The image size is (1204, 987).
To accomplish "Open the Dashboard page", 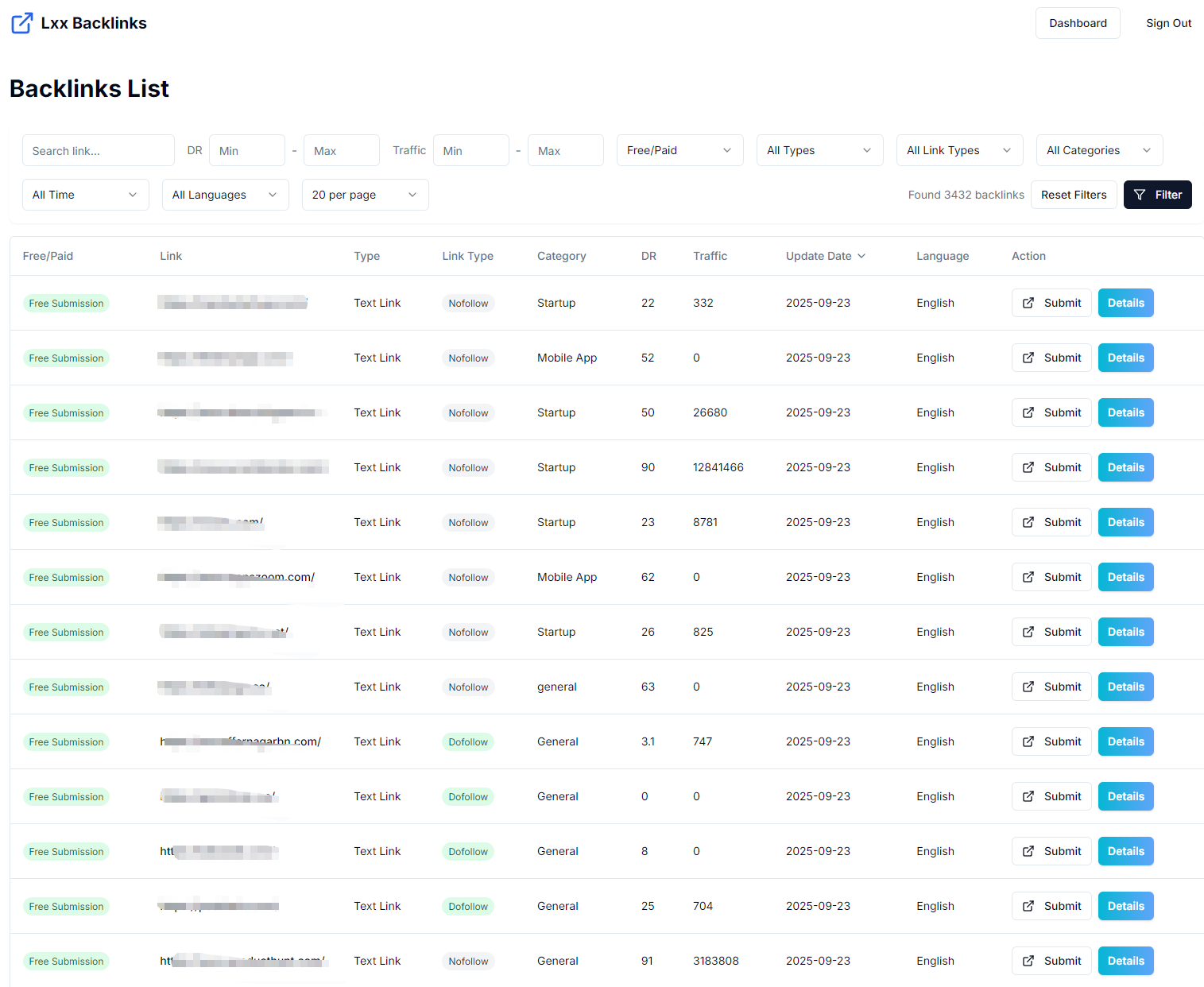I will pos(1078,23).
